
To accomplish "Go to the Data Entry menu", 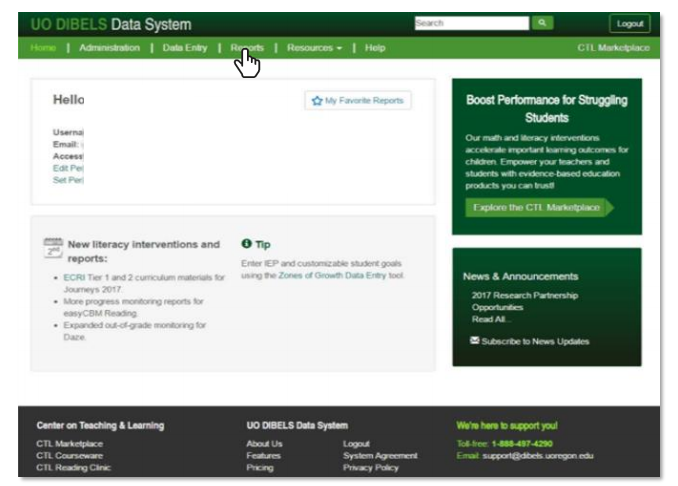I will (x=185, y=48).
